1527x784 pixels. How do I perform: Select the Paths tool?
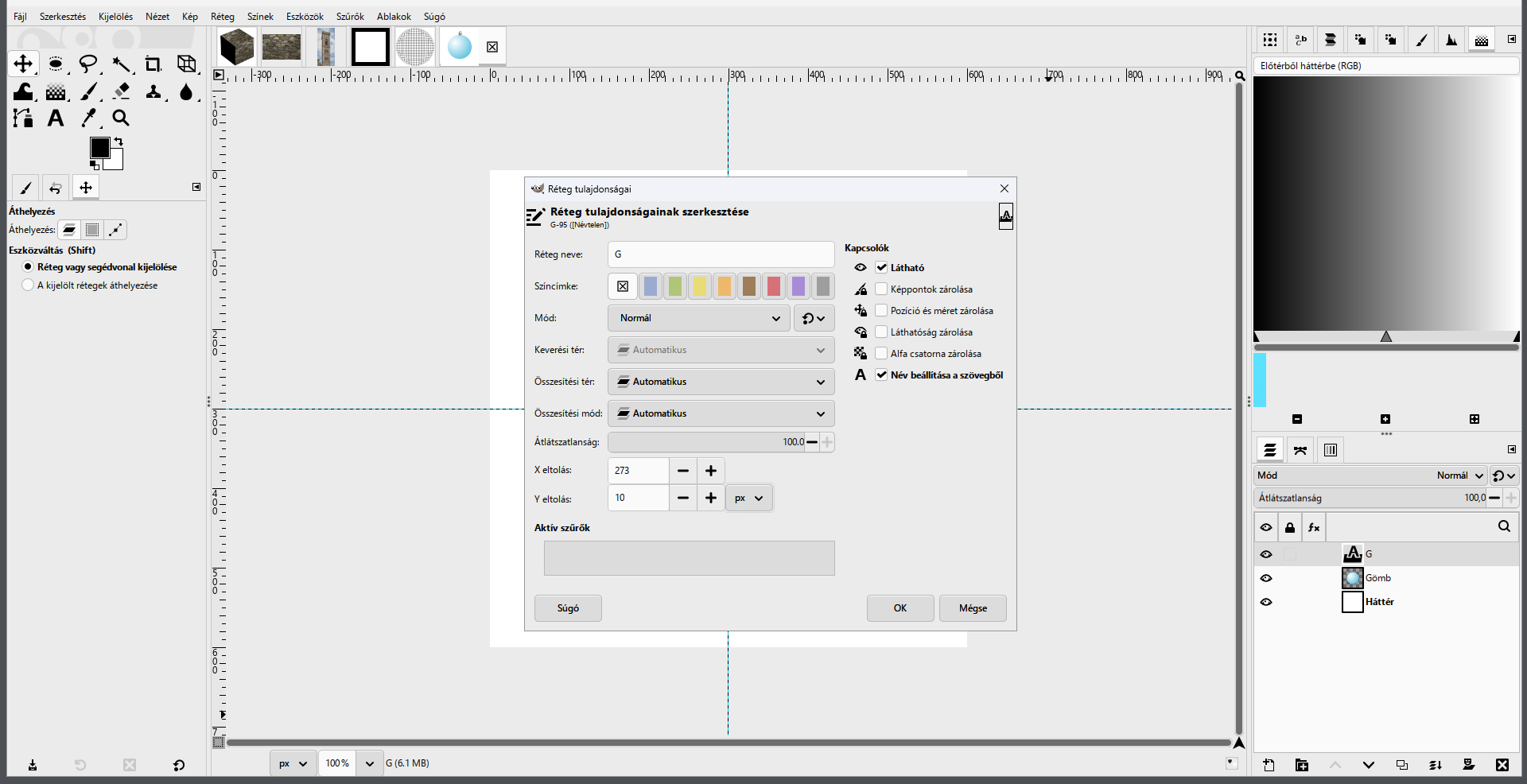pos(23,118)
